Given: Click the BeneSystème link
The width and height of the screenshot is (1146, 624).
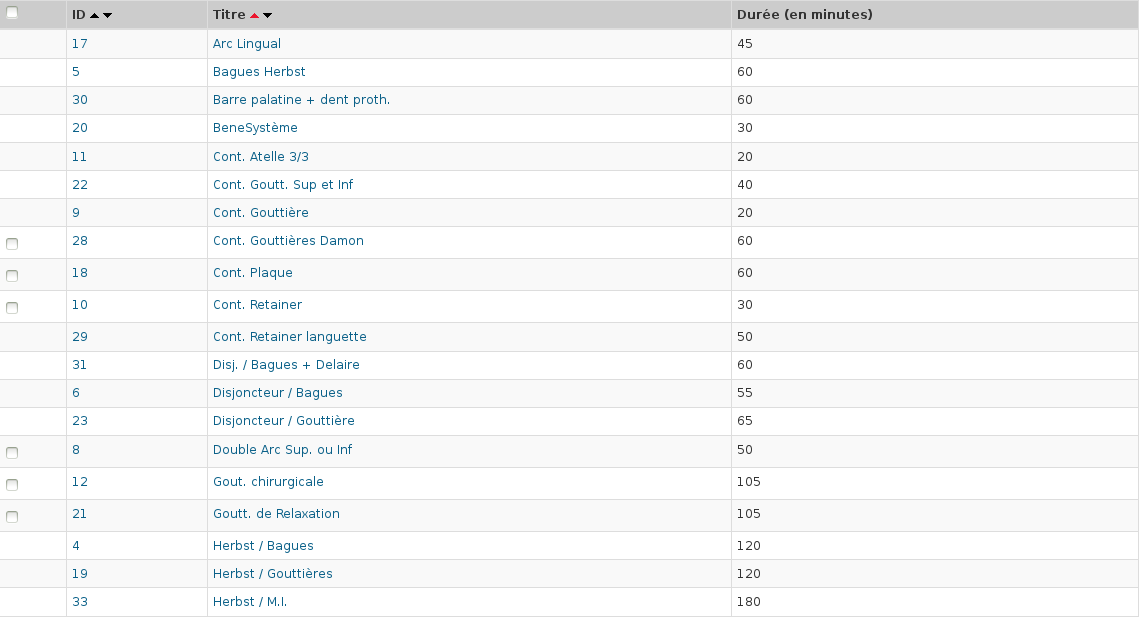Looking at the screenshot, I should click(255, 128).
